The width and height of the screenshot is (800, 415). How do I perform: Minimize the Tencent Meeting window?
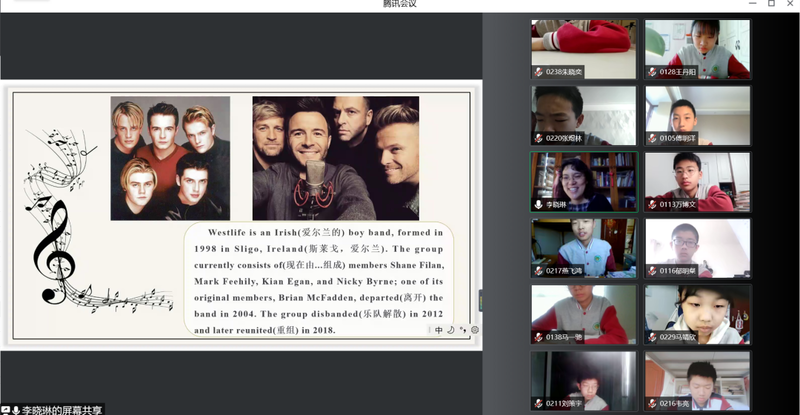click(x=753, y=3)
